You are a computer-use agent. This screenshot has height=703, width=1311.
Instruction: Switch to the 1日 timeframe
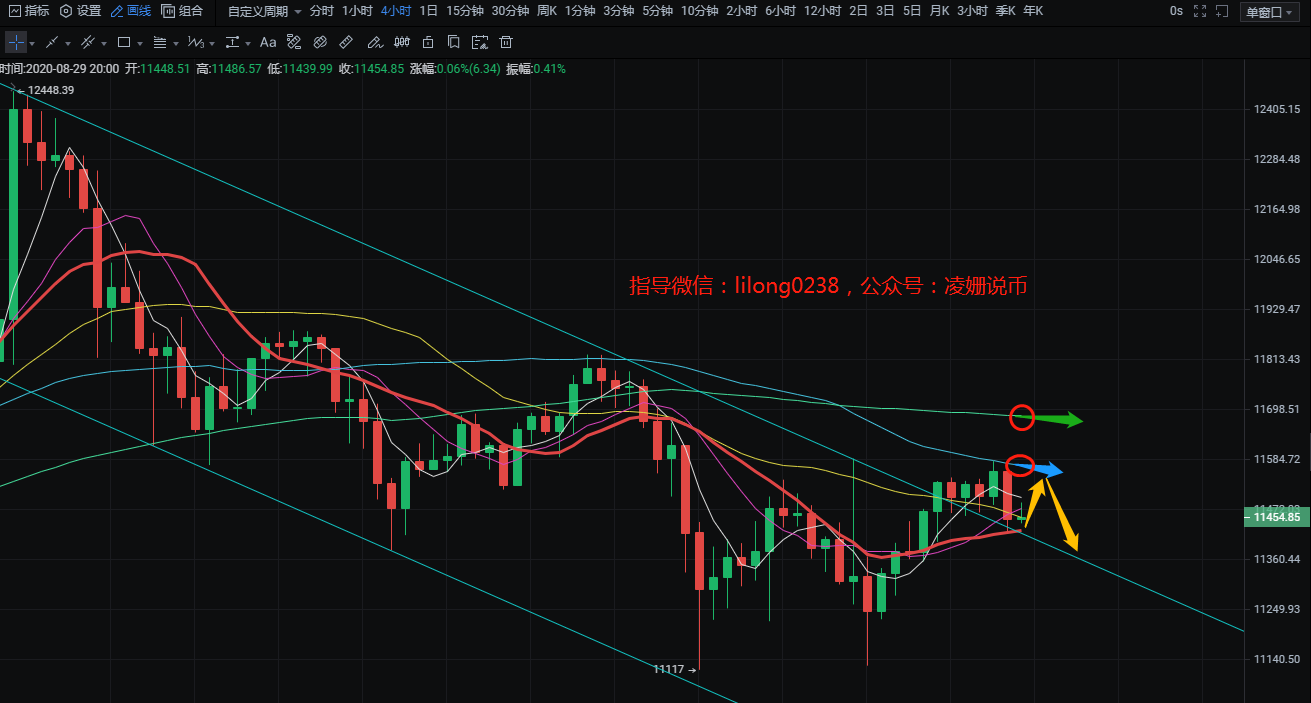point(428,11)
